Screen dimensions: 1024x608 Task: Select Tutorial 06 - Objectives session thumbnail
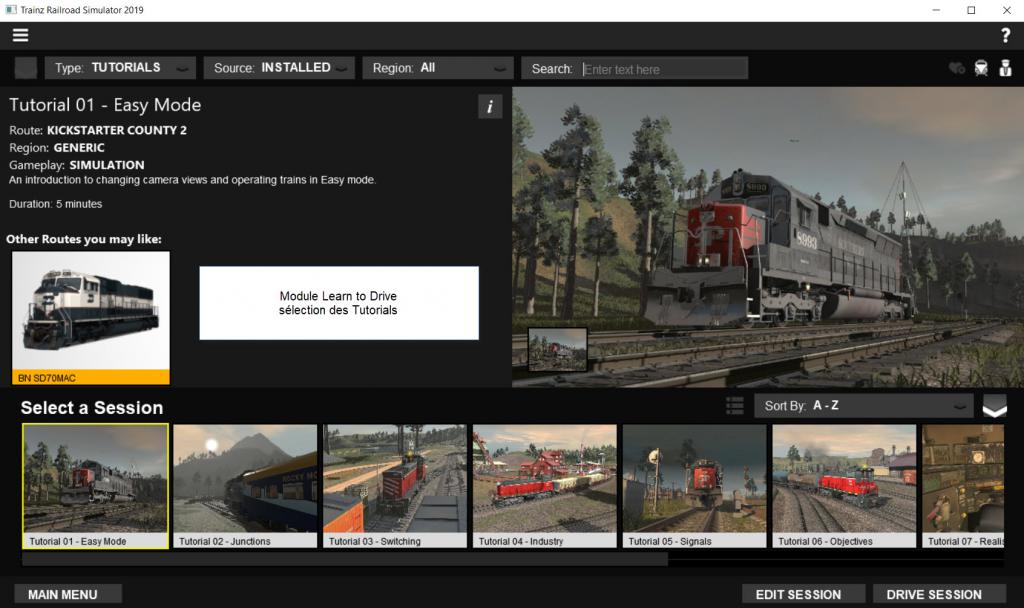point(844,486)
